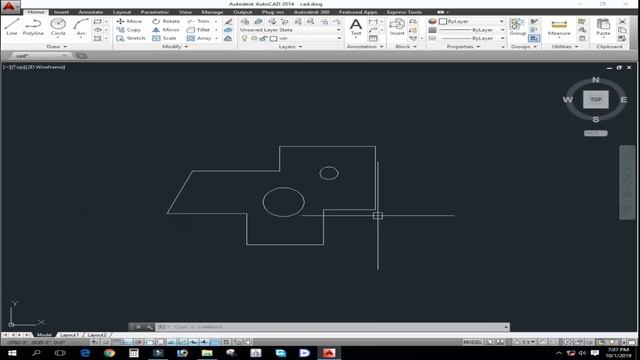The height and width of the screenshot is (360, 640).
Task: Activate the Rotate command
Action: pyautogui.click(x=166, y=21)
